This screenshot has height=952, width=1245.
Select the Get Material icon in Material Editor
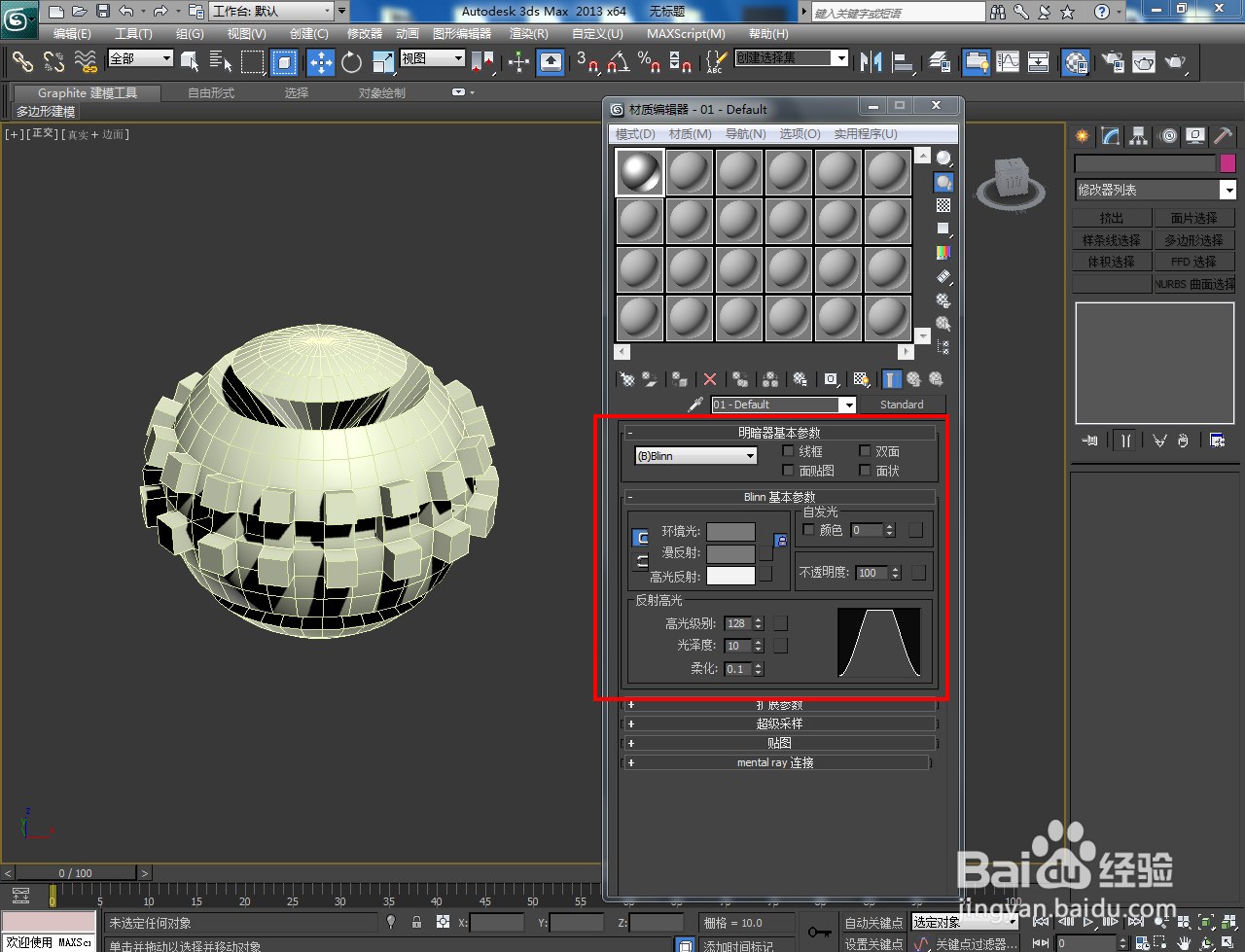pyautogui.click(x=627, y=379)
